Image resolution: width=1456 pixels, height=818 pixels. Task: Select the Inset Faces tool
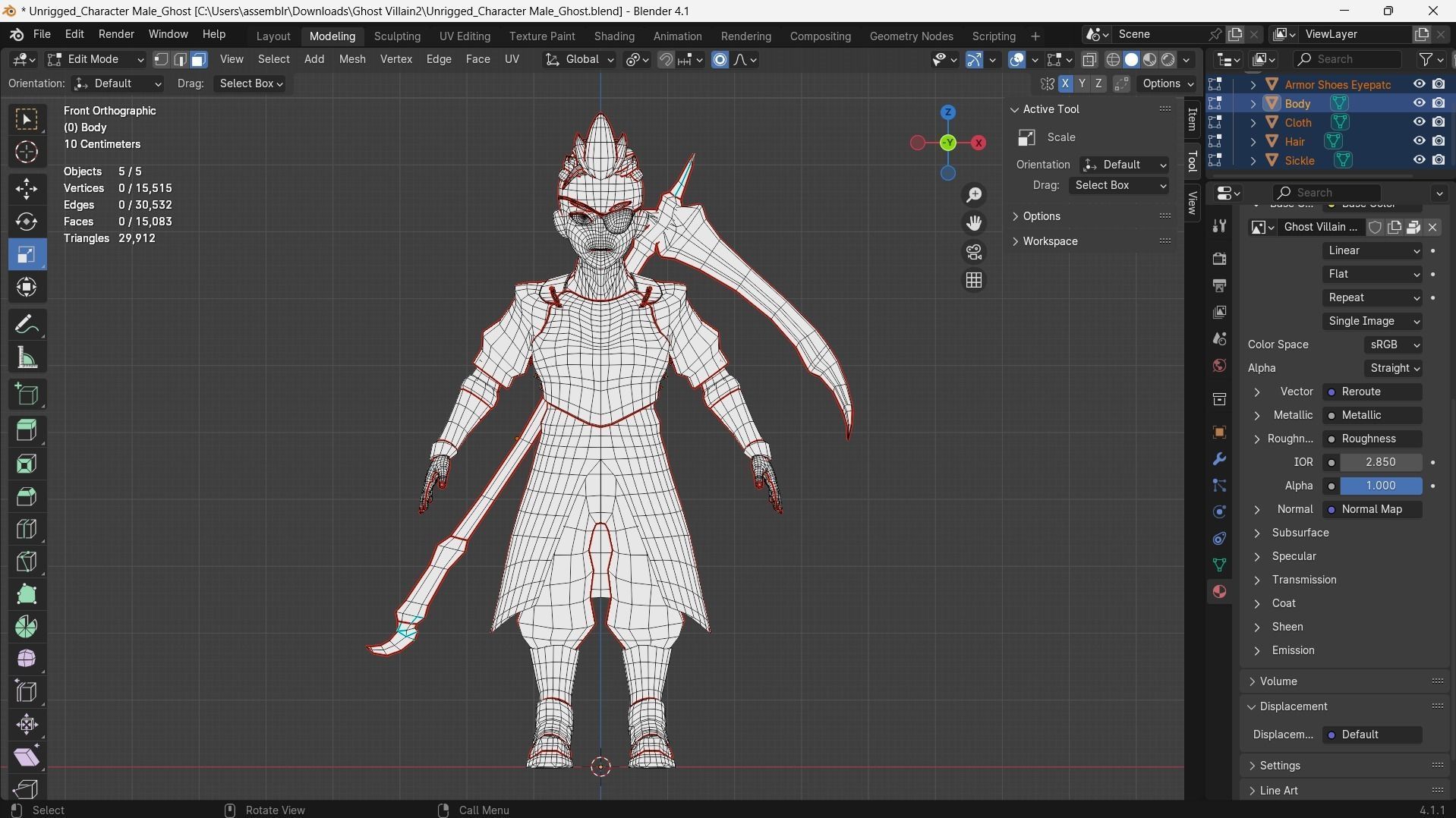click(x=27, y=463)
